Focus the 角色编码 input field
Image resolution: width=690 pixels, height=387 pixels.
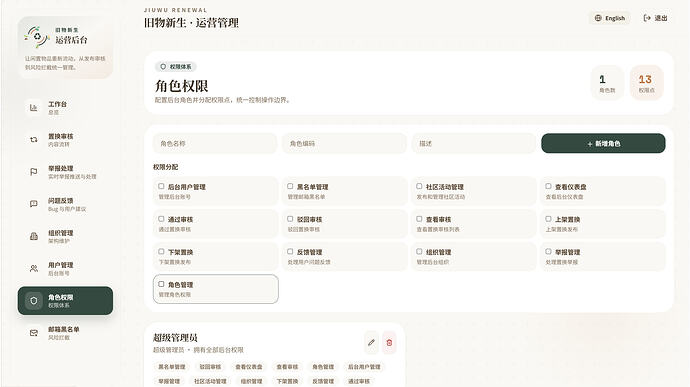[x=344, y=144]
